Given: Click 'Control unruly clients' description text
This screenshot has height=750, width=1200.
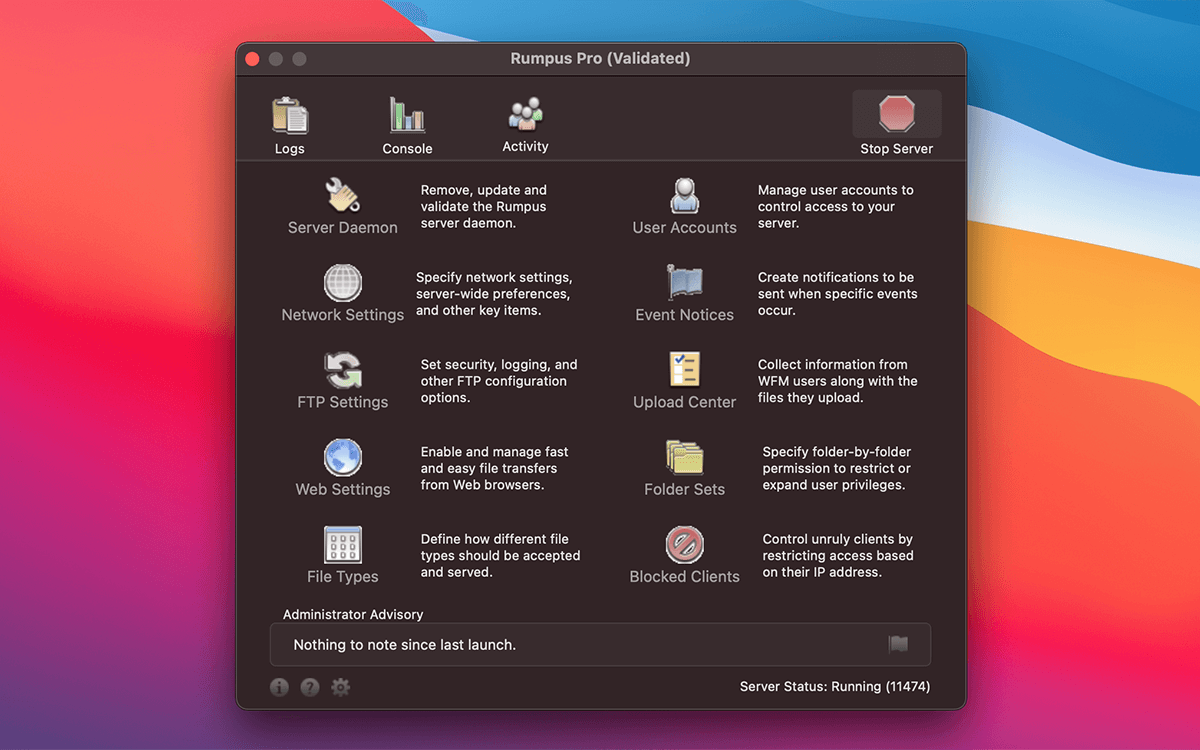Looking at the screenshot, I should coord(838,556).
